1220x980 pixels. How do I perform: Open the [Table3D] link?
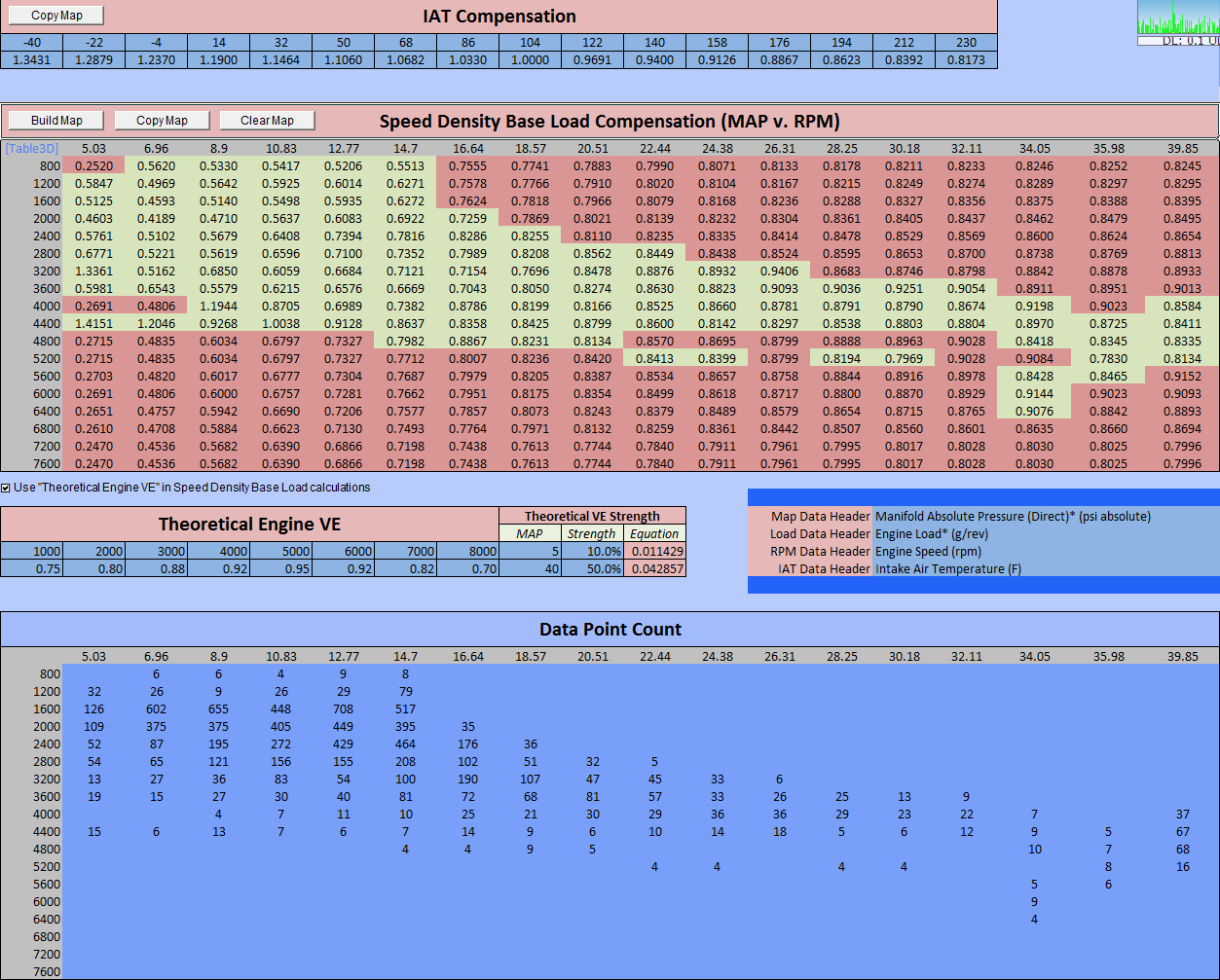30,146
